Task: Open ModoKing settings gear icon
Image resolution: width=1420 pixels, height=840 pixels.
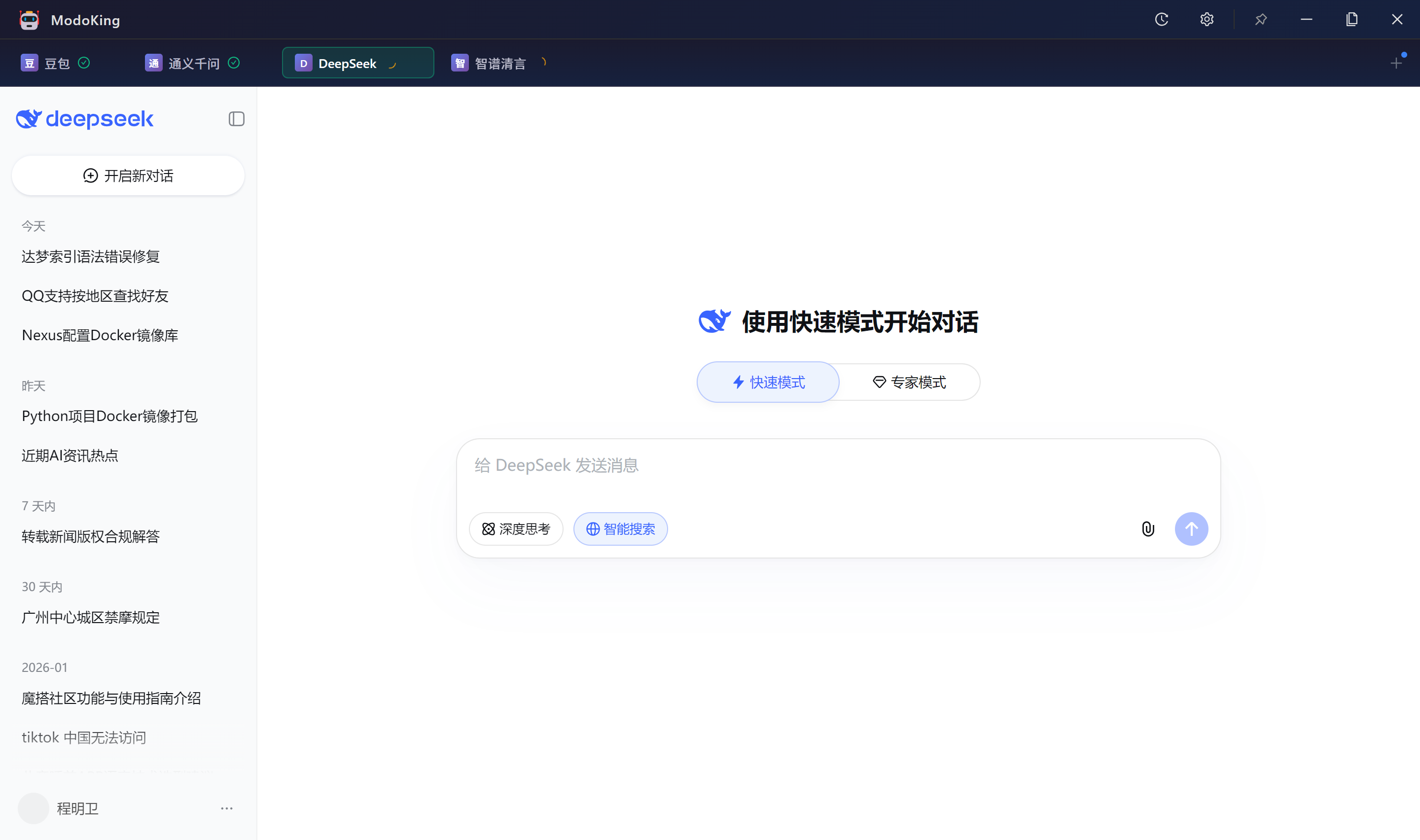Action: 1207,20
